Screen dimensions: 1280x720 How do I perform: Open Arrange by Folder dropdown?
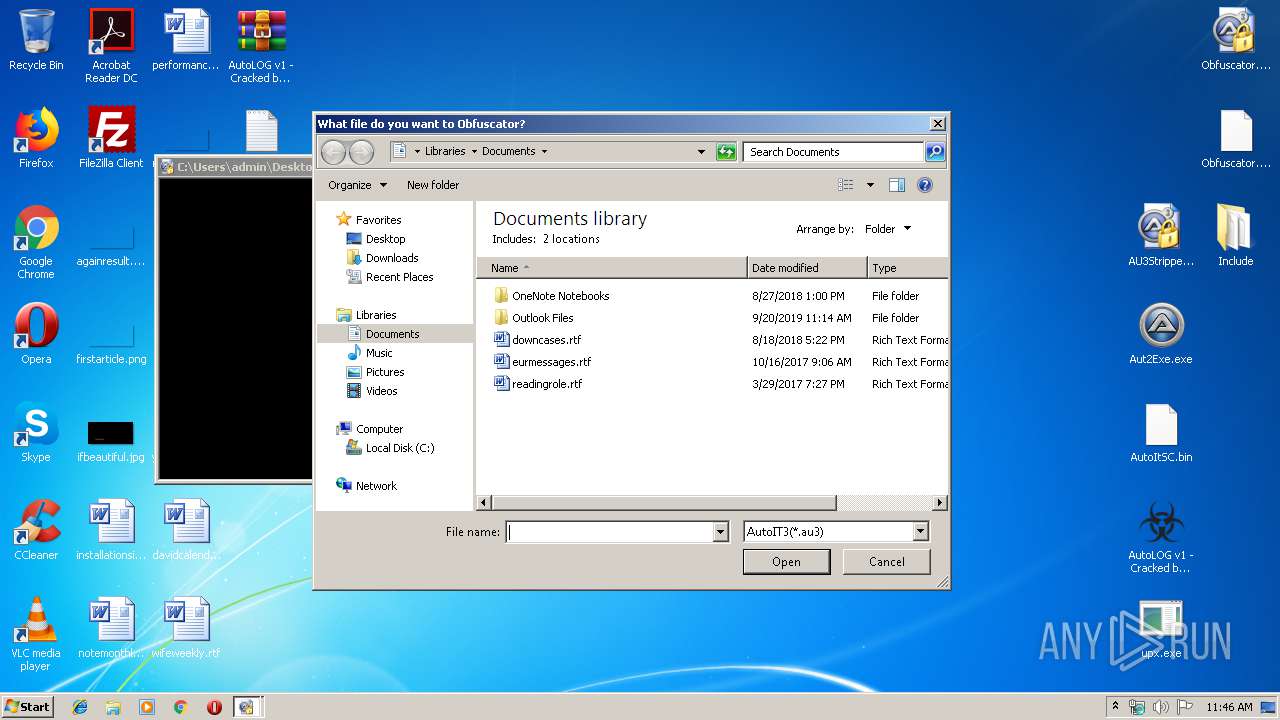(888, 229)
